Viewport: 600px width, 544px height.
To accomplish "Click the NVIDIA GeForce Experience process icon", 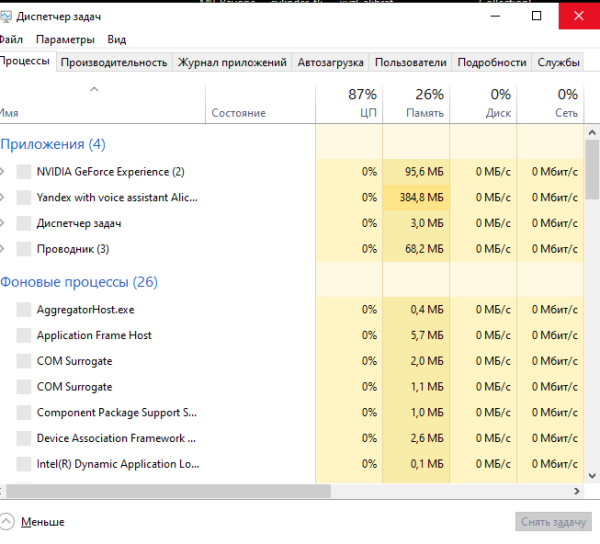I will [24, 172].
